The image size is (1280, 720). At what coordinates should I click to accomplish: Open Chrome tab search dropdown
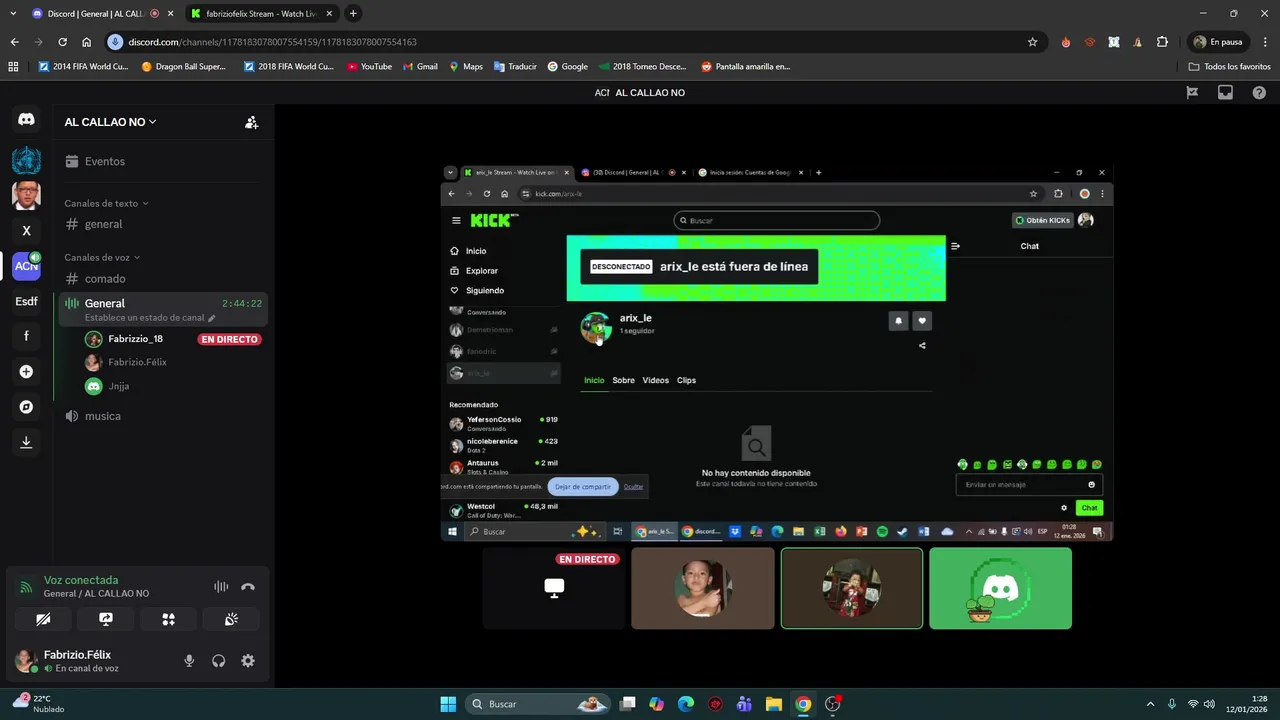[x=13, y=14]
